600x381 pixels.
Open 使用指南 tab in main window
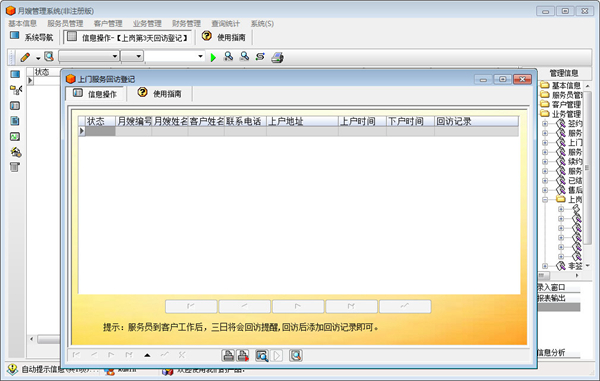pos(224,37)
